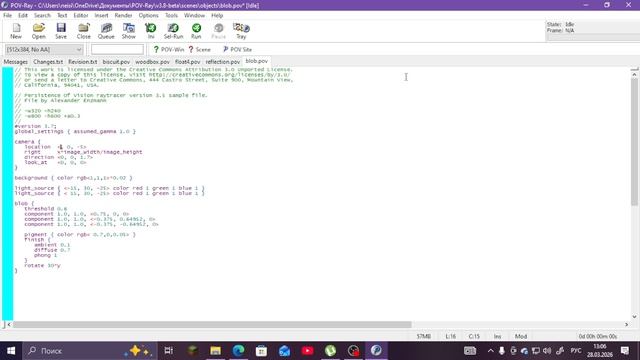Viewport: 640px width, 360px height.
Task: Open the notification center icon
Action: click(625, 351)
